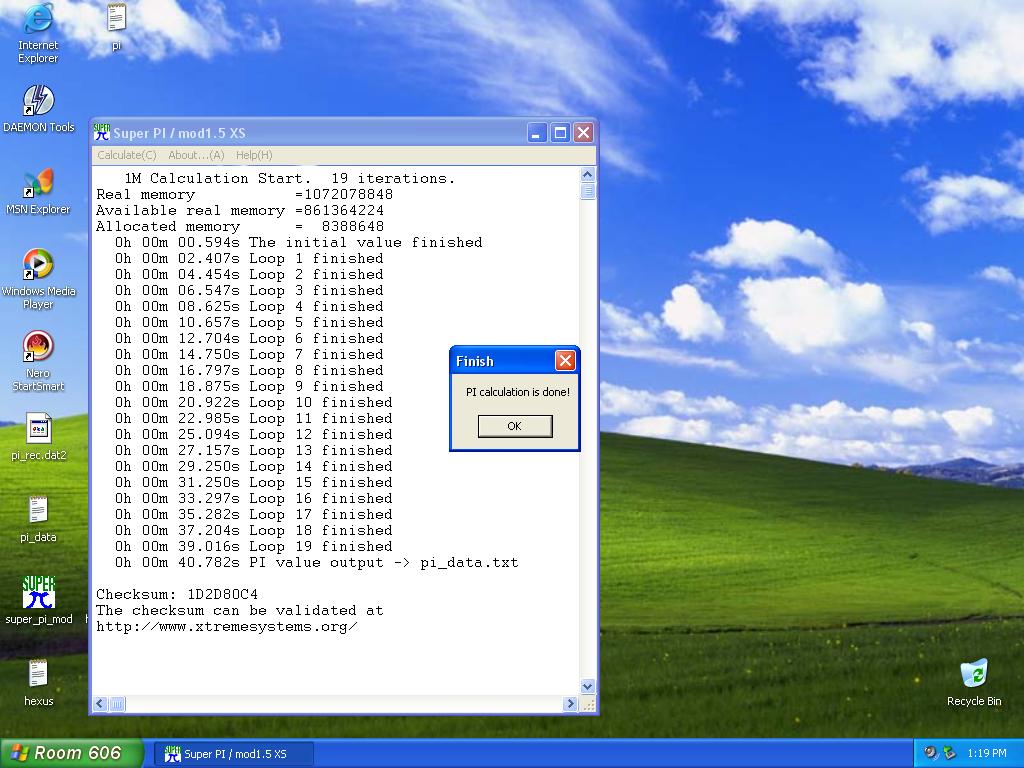Click the http://www.xtremesystems.org/ text
Screen dimensions: 1024x768
pos(227,626)
